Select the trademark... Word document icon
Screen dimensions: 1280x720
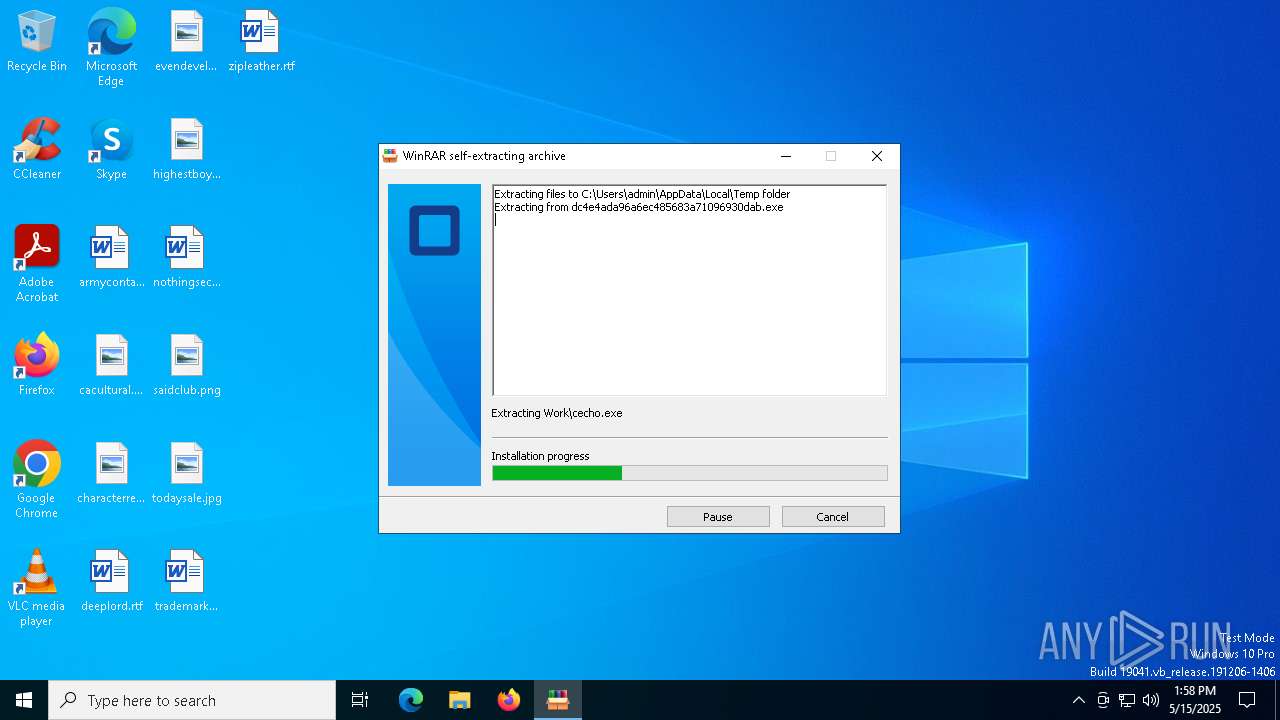[186, 582]
